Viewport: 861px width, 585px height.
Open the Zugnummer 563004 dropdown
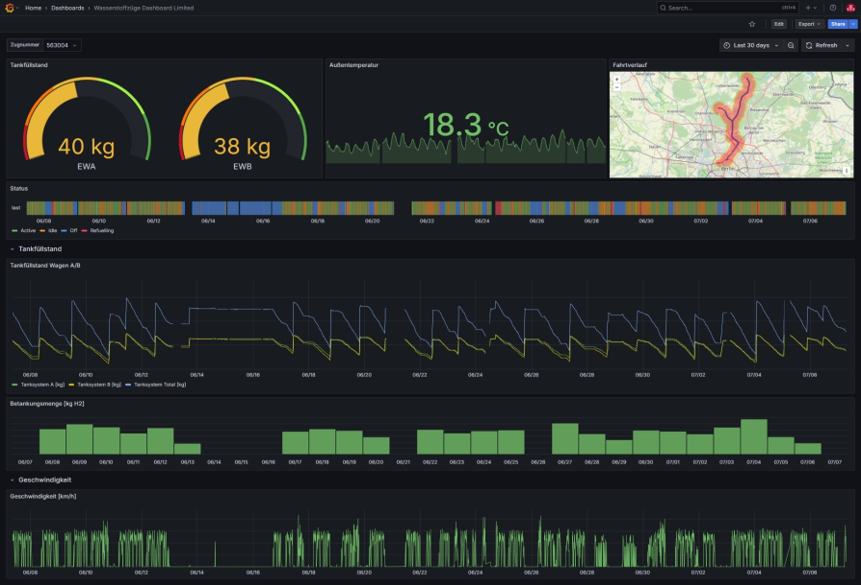pos(62,45)
